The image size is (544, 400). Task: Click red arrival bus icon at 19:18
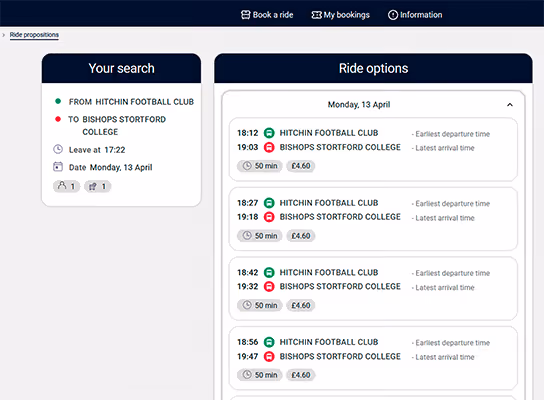click(269, 217)
